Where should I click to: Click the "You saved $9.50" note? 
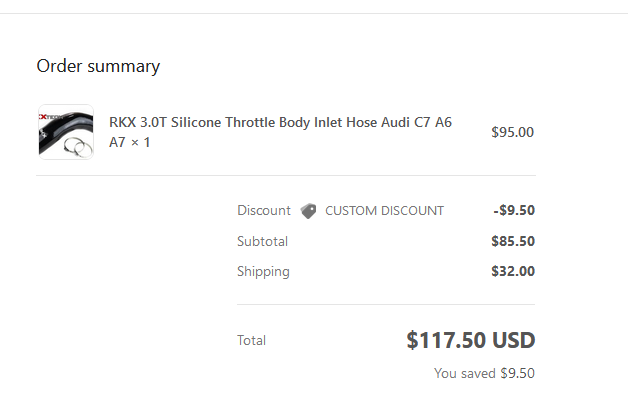pyautogui.click(x=484, y=373)
